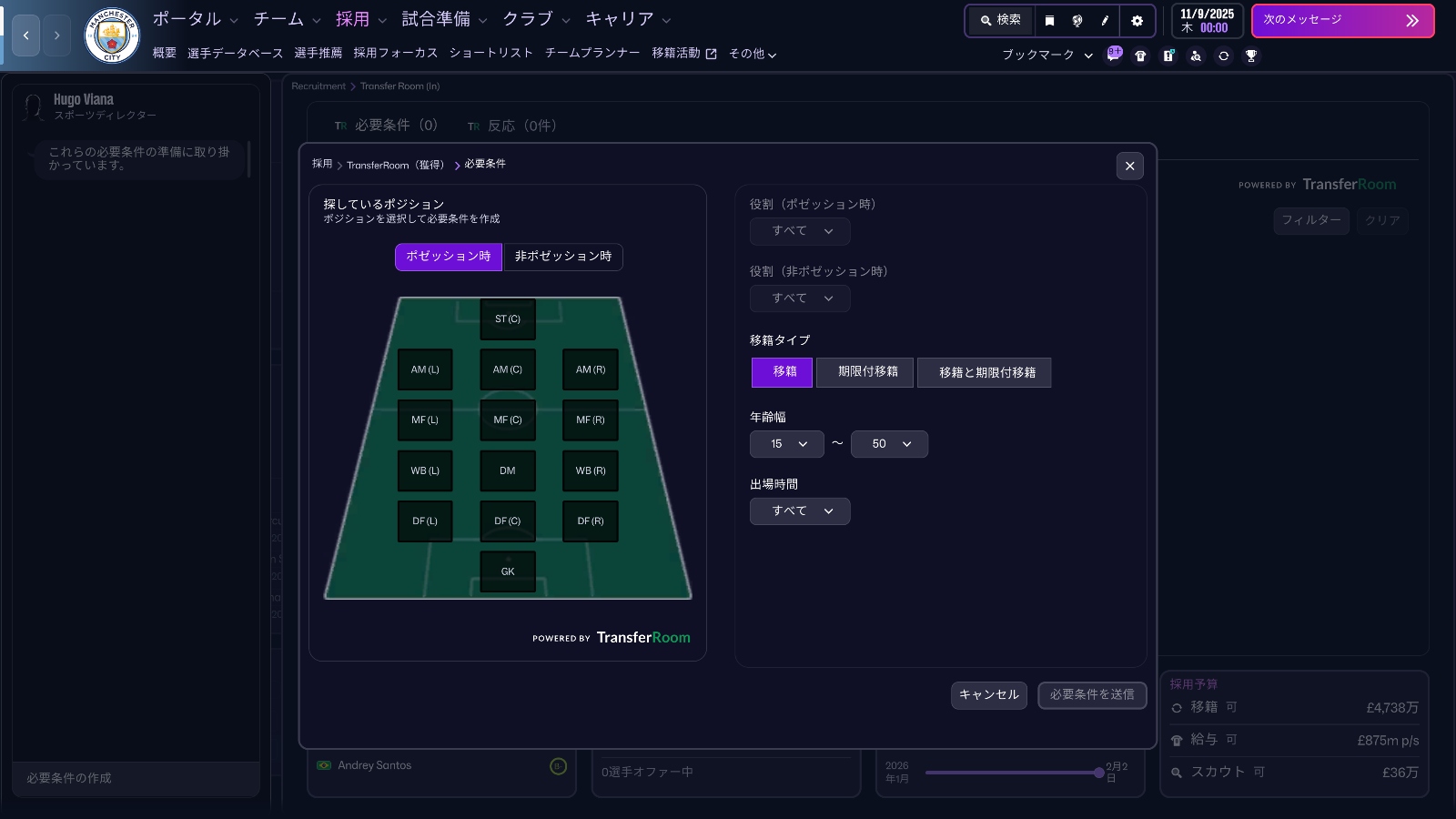The height and width of the screenshot is (819, 1456).
Task: Open the 採用 menu in the top bar
Action: click(x=353, y=18)
